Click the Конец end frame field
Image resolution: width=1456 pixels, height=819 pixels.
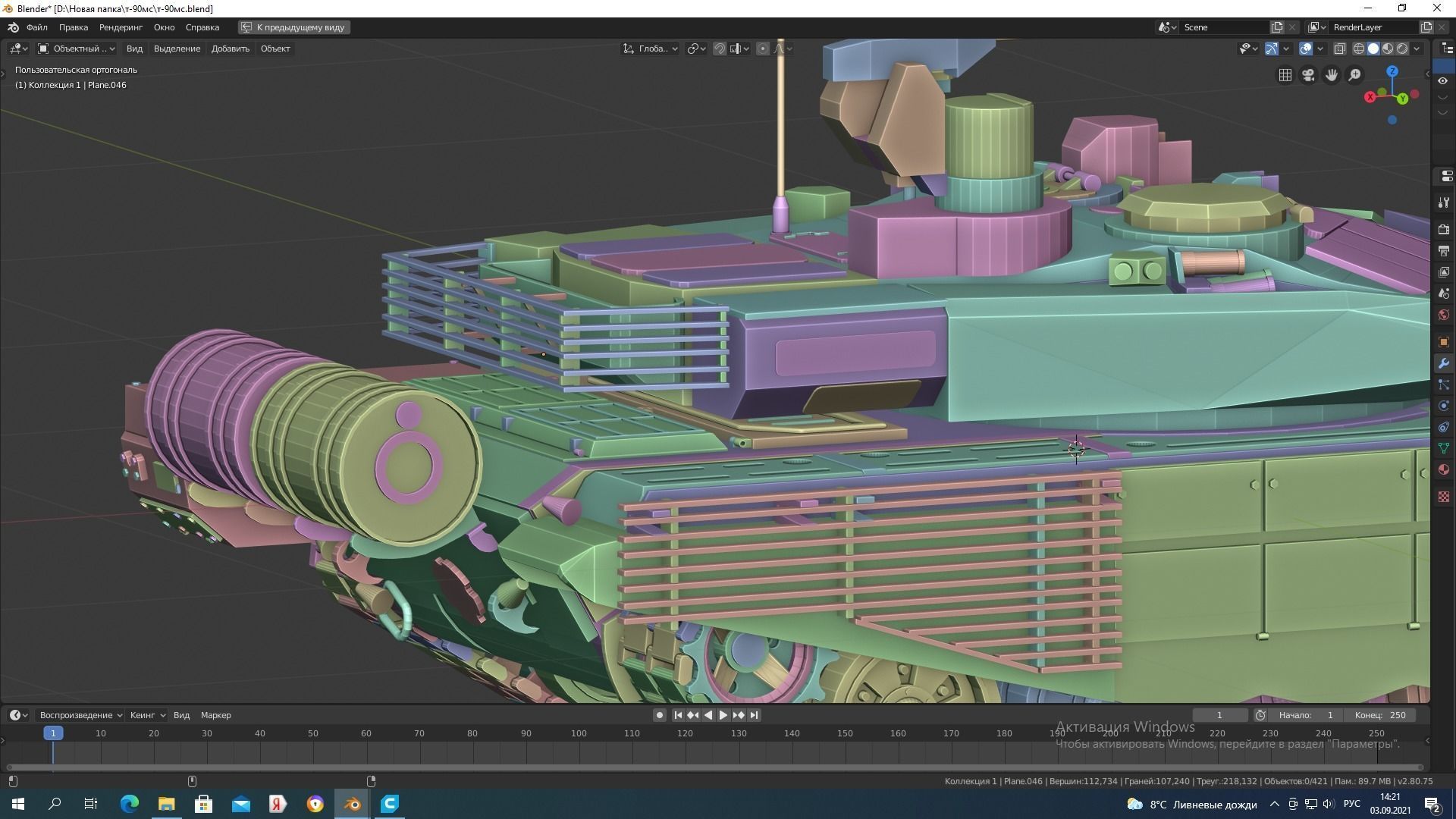[x=1380, y=715]
